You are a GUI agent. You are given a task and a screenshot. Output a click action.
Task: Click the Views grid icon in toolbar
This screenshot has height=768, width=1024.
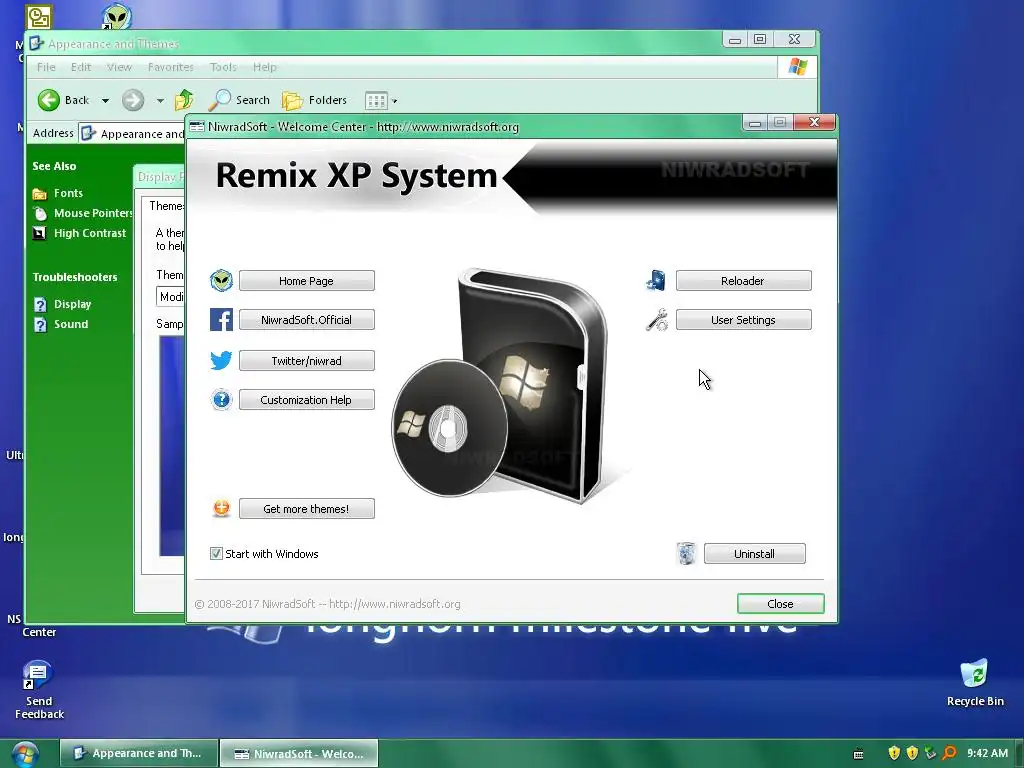click(x=376, y=101)
